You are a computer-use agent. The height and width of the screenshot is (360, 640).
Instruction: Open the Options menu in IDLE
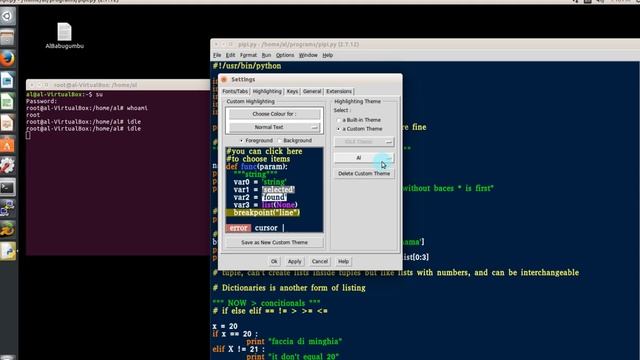[x=285, y=55]
